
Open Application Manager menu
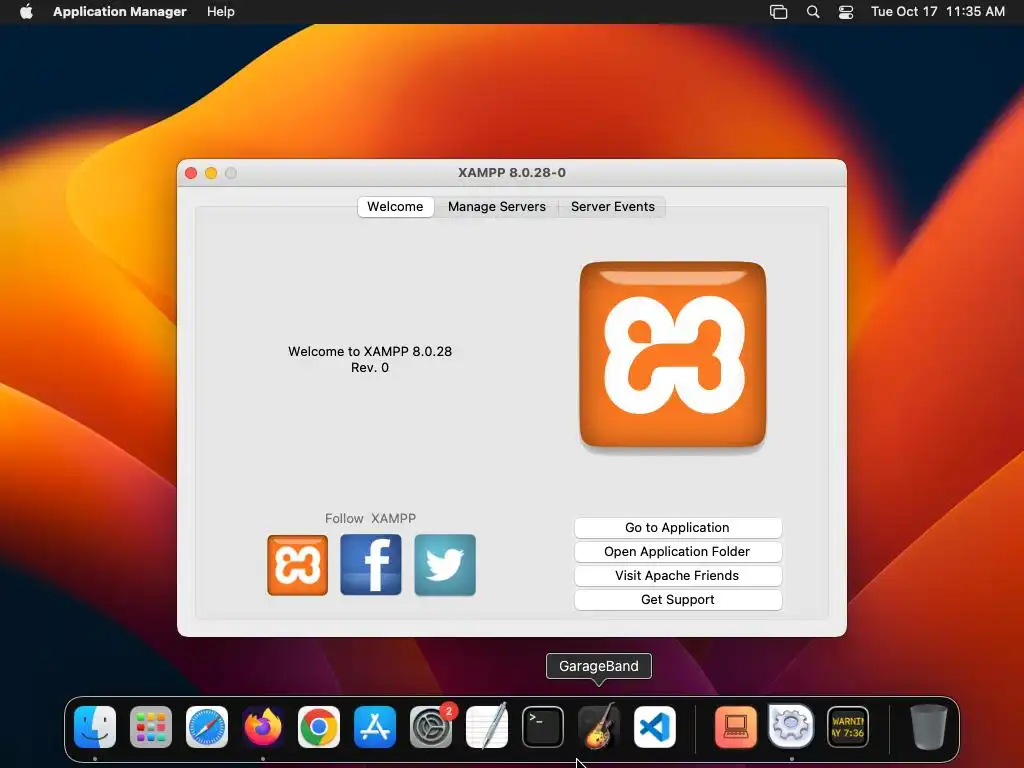point(120,12)
